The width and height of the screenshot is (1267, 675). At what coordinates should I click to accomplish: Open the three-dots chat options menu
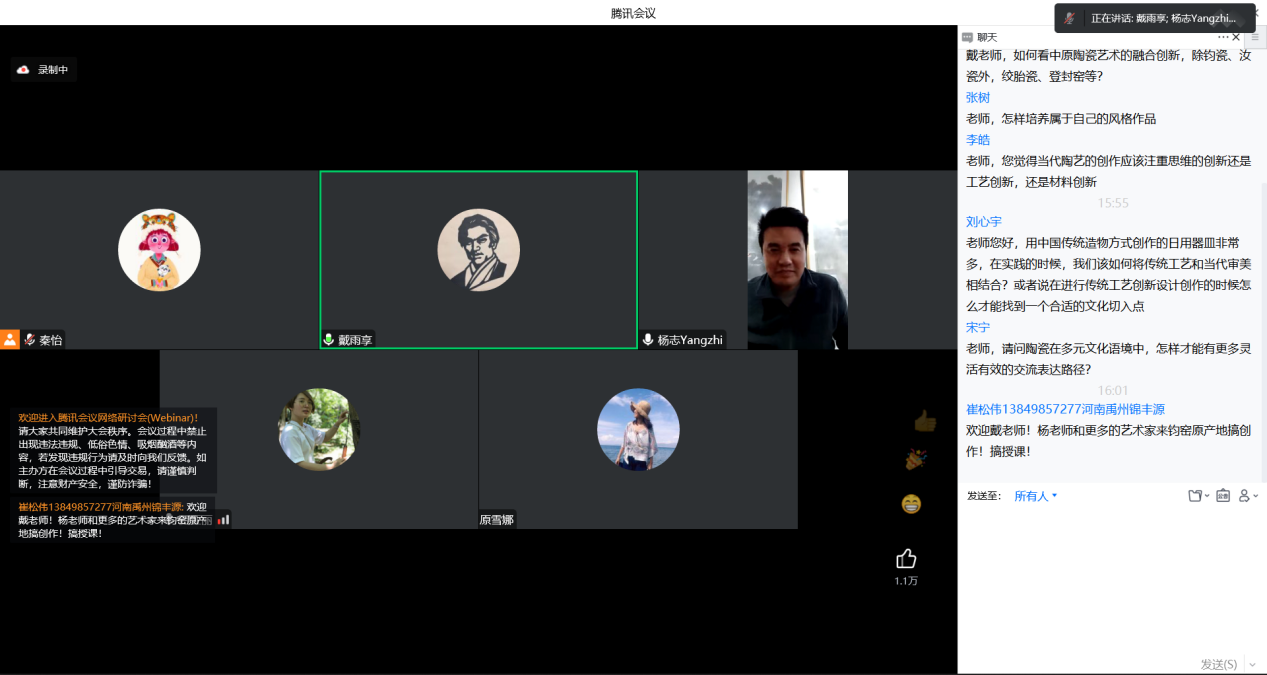(x=1222, y=37)
